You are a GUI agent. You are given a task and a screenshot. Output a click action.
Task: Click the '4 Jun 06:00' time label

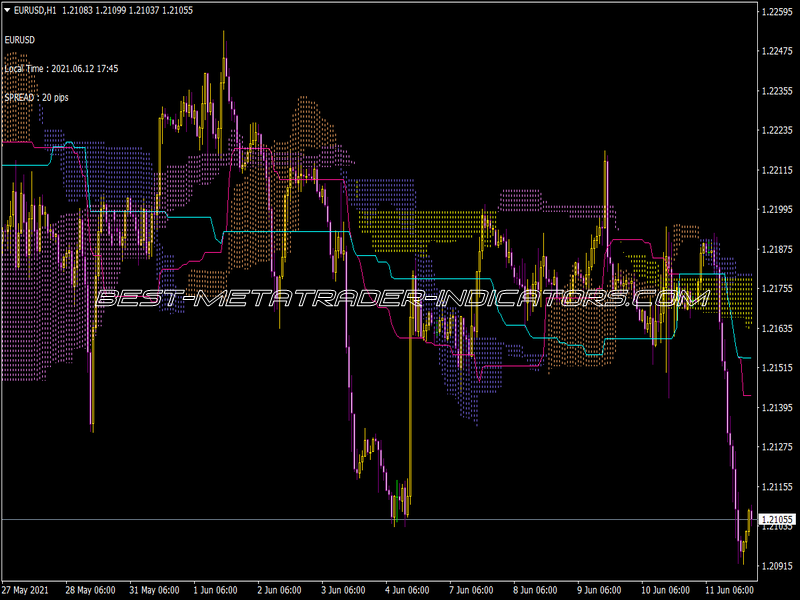(407, 590)
